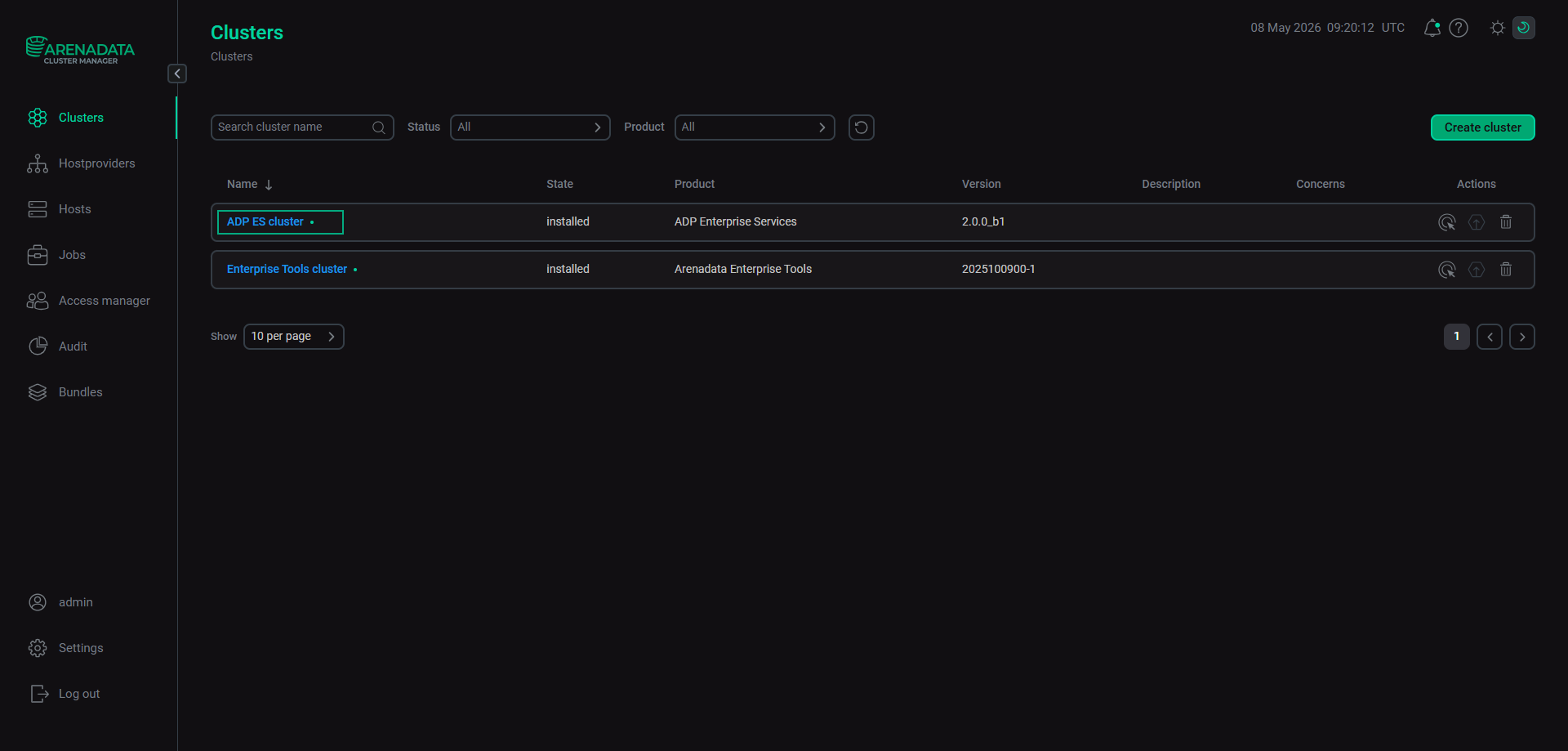Click the admin user avatar icon
Image resolution: width=1568 pixels, height=751 pixels.
click(x=38, y=602)
